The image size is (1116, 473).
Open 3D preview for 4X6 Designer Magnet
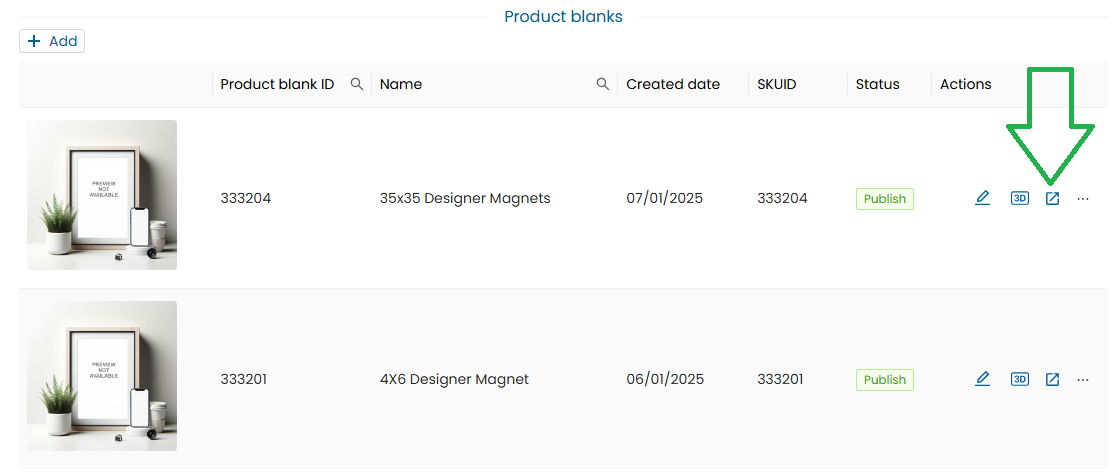(1019, 379)
